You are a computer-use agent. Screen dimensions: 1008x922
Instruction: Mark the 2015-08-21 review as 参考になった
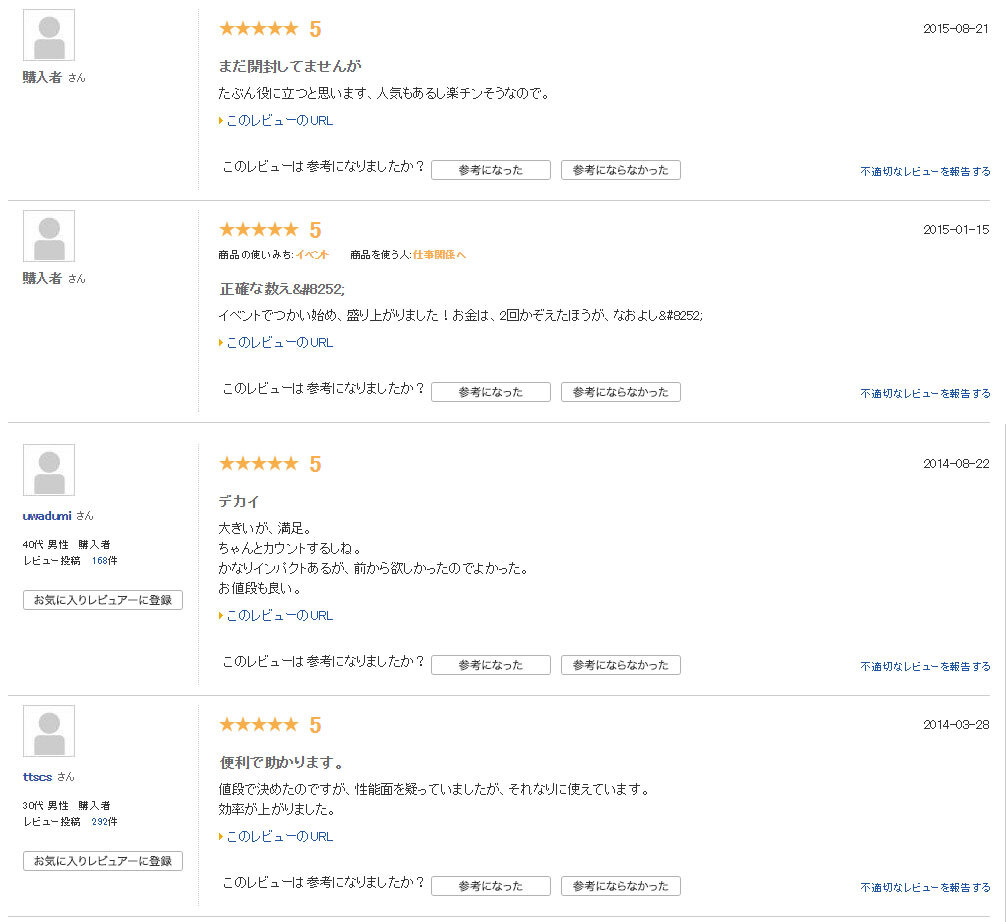(490, 170)
